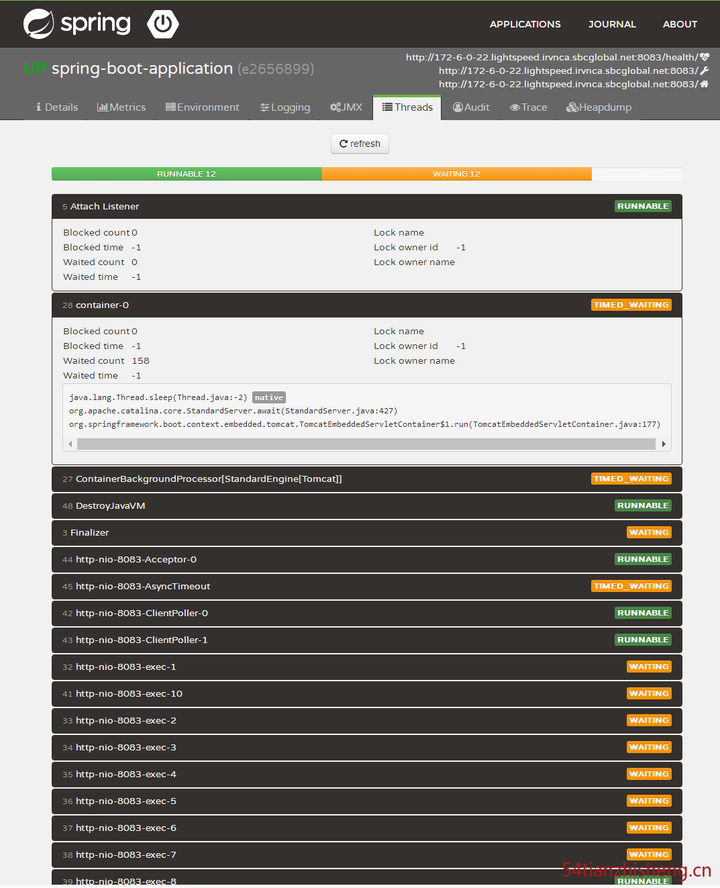Viewport: 720px width, 888px height.
Task: Expand the Finalizer thread row
Action: pos(367,533)
